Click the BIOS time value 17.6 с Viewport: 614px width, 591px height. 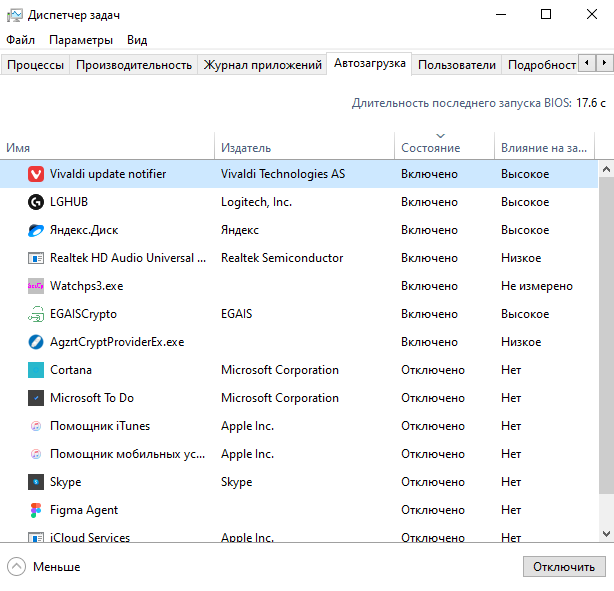coord(591,103)
